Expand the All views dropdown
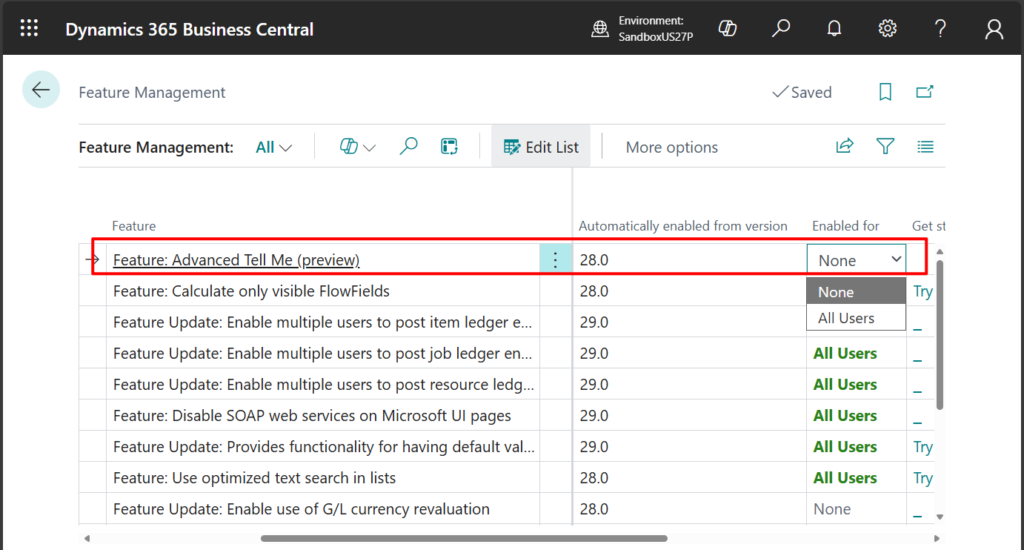The width and height of the screenshot is (1024, 550). pyautogui.click(x=274, y=147)
